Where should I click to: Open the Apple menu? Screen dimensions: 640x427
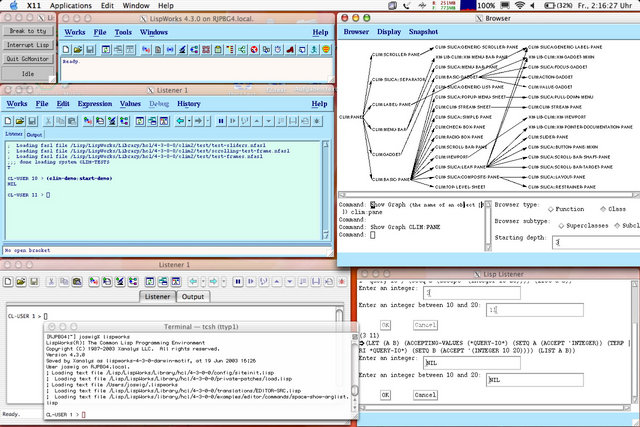point(13,5)
